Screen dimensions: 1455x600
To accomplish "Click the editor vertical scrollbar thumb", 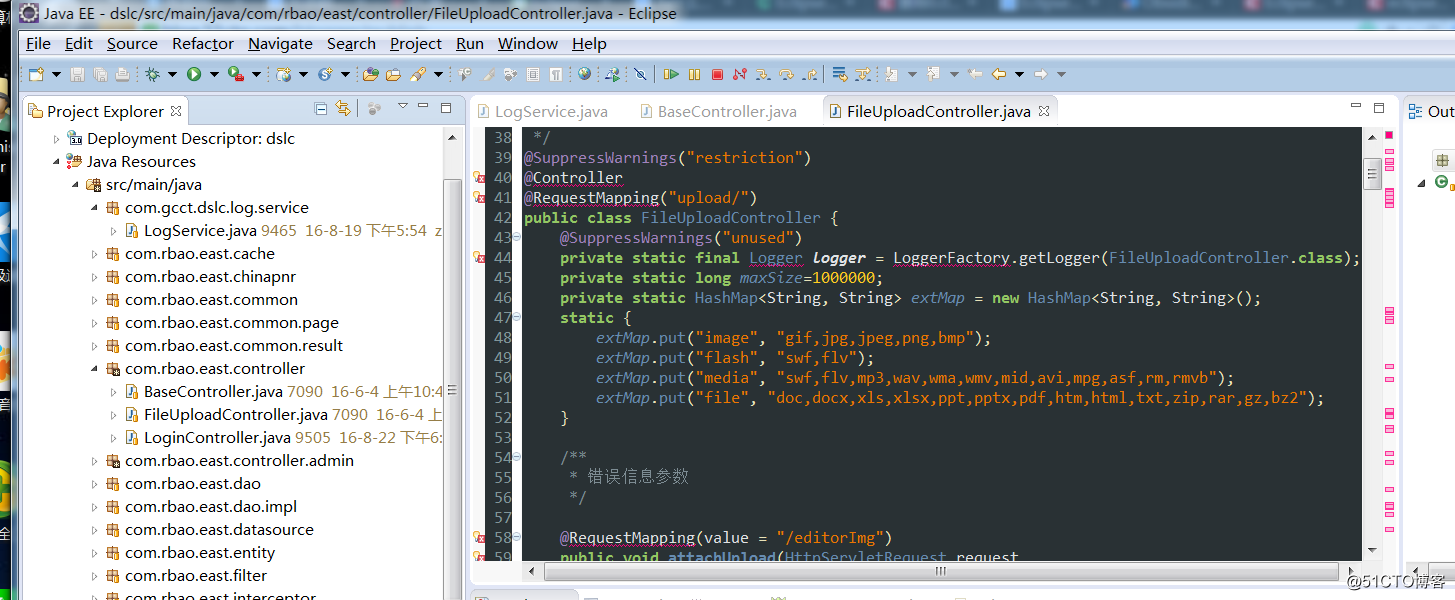I will coord(1372,172).
